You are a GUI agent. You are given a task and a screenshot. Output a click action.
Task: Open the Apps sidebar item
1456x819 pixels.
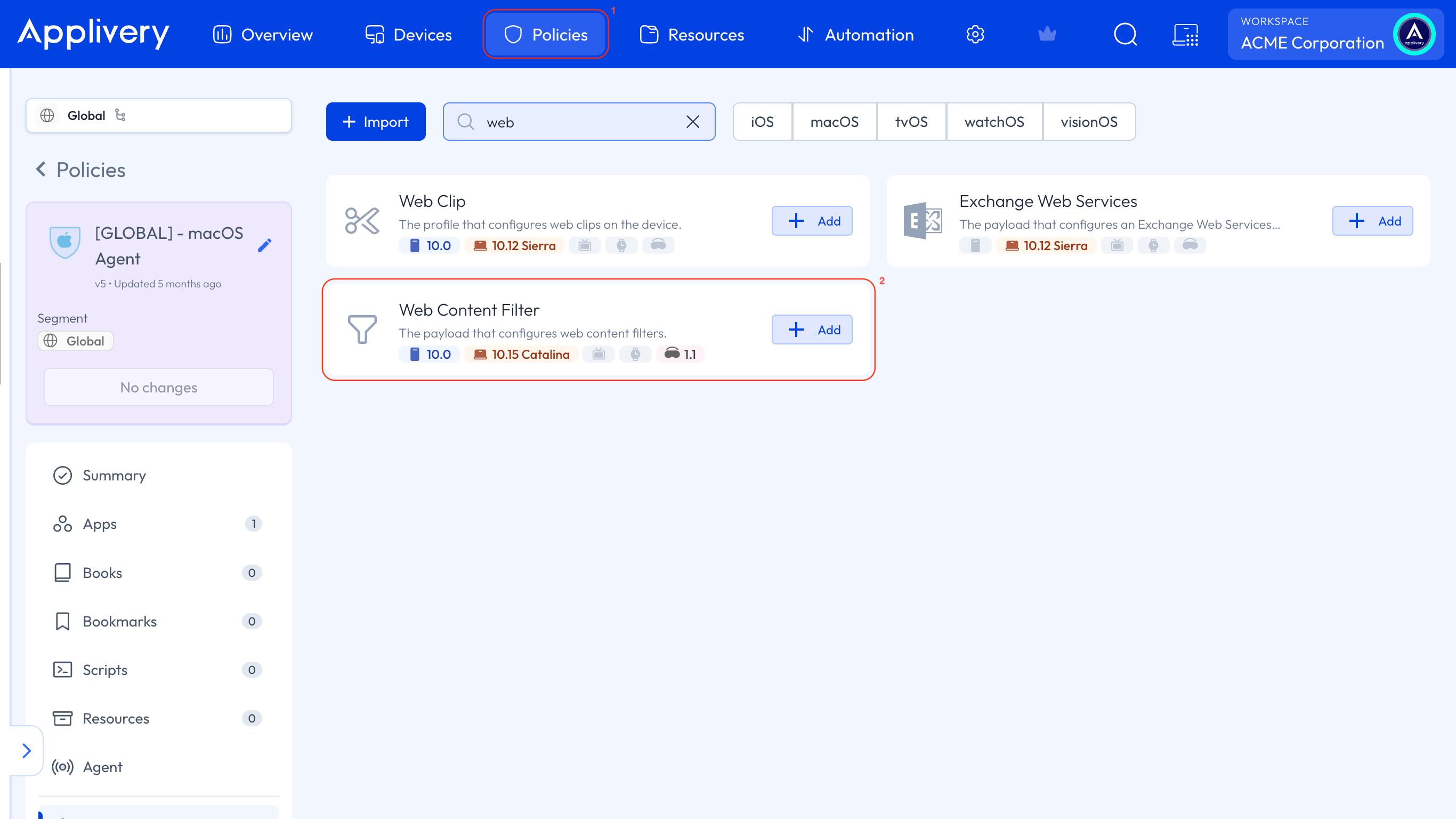tap(159, 524)
